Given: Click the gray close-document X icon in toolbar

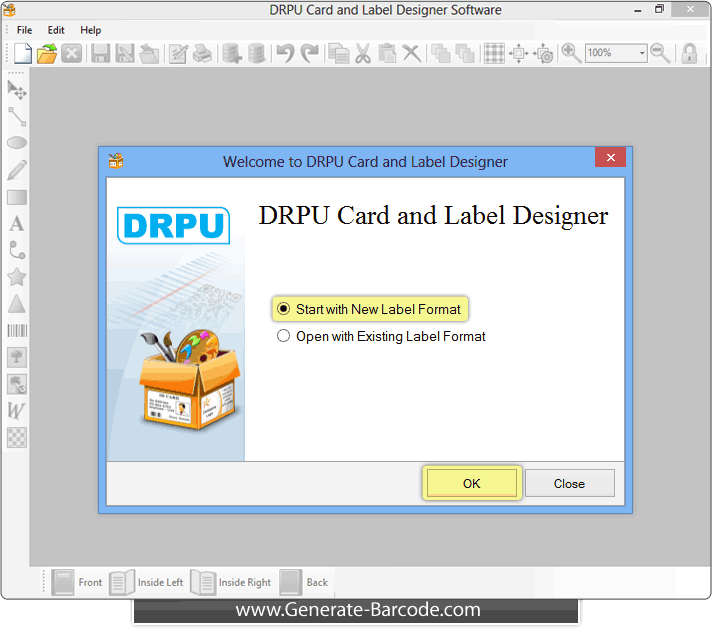Looking at the screenshot, I should click(x=72, y=53).
